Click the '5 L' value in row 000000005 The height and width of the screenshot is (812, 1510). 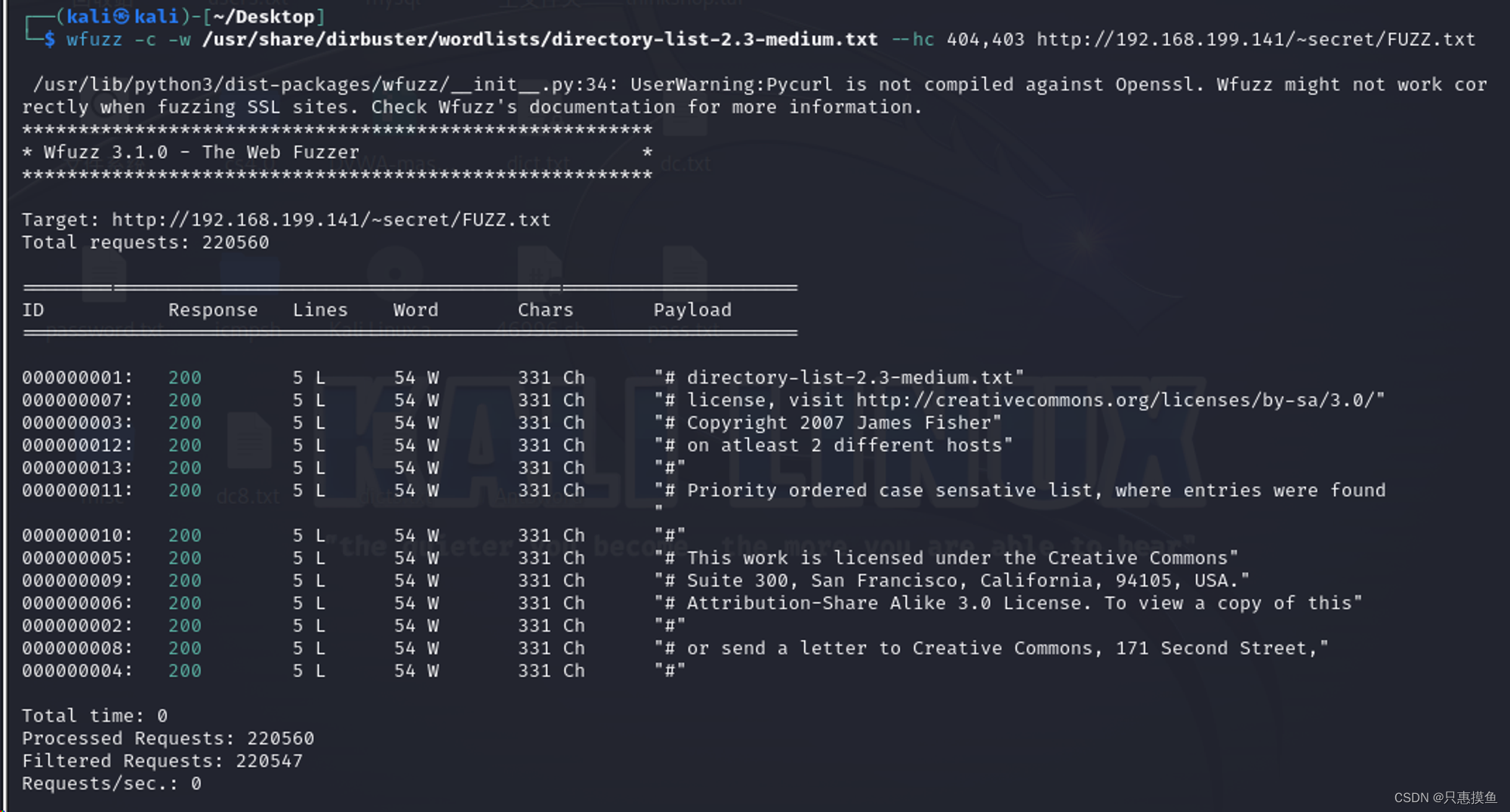tap(309, 558)
